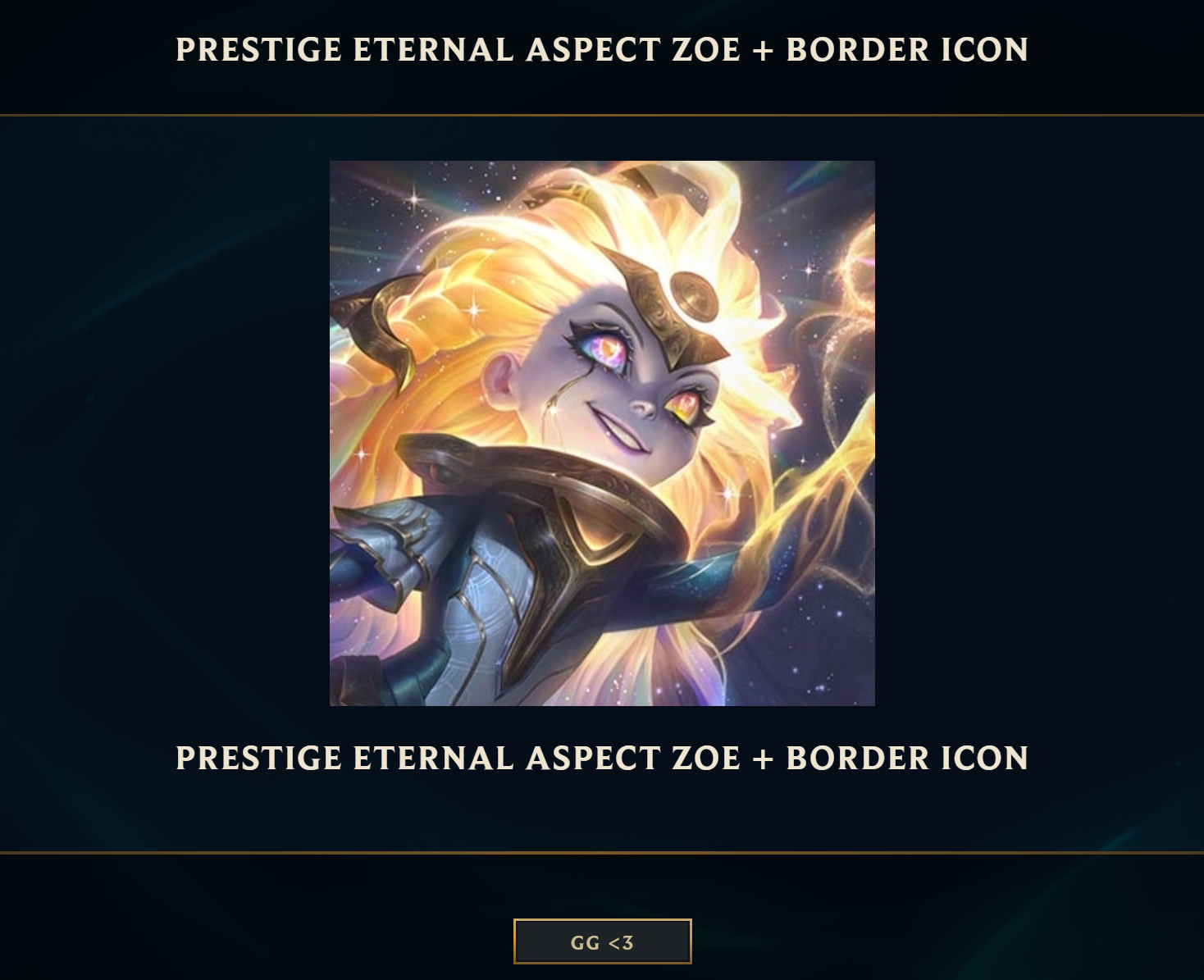Click the GG <3 button

(602, 941)
